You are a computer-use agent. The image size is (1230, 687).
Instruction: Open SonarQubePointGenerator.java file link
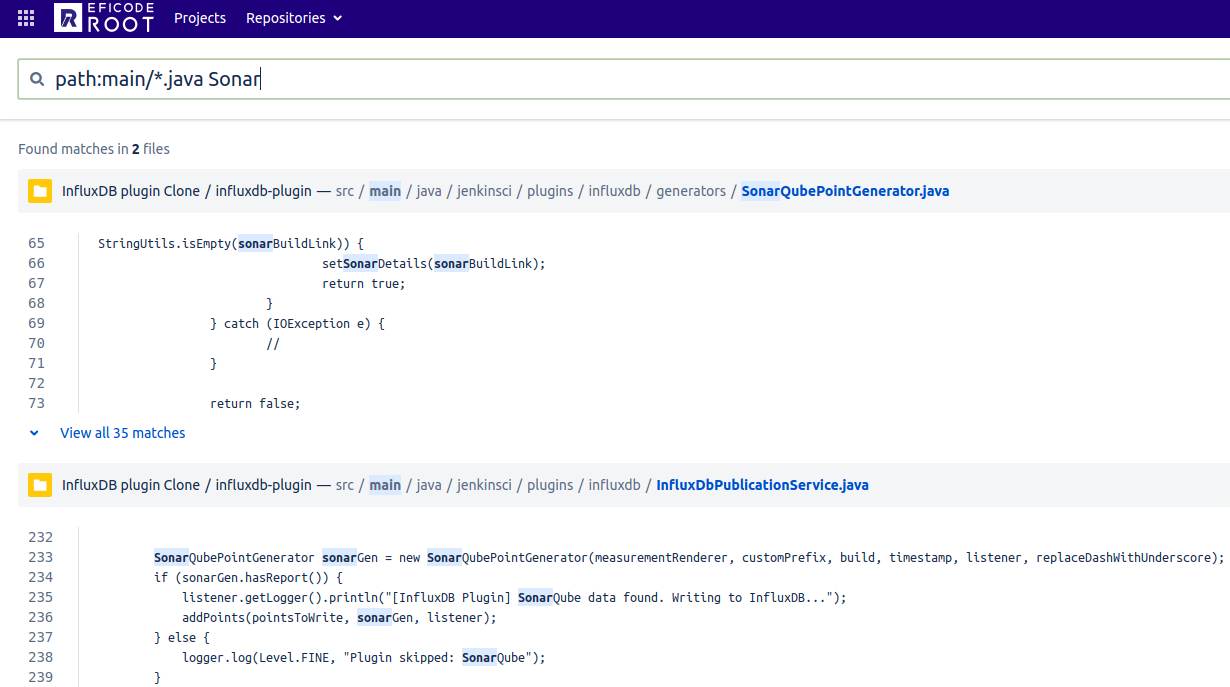click(845, 191)
